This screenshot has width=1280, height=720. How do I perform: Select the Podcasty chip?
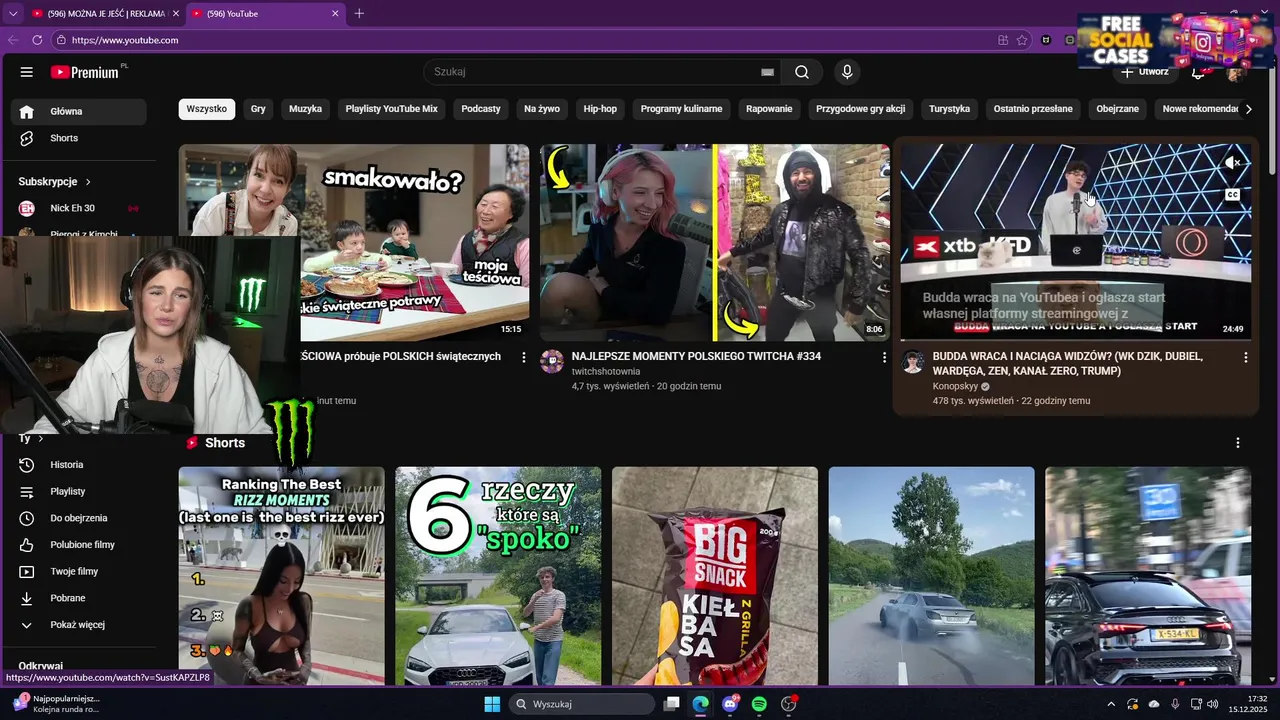(x=481, y=109)
